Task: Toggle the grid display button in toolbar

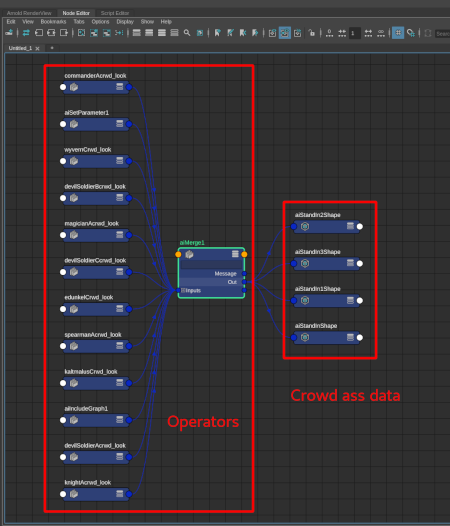Action: point(398,33)
